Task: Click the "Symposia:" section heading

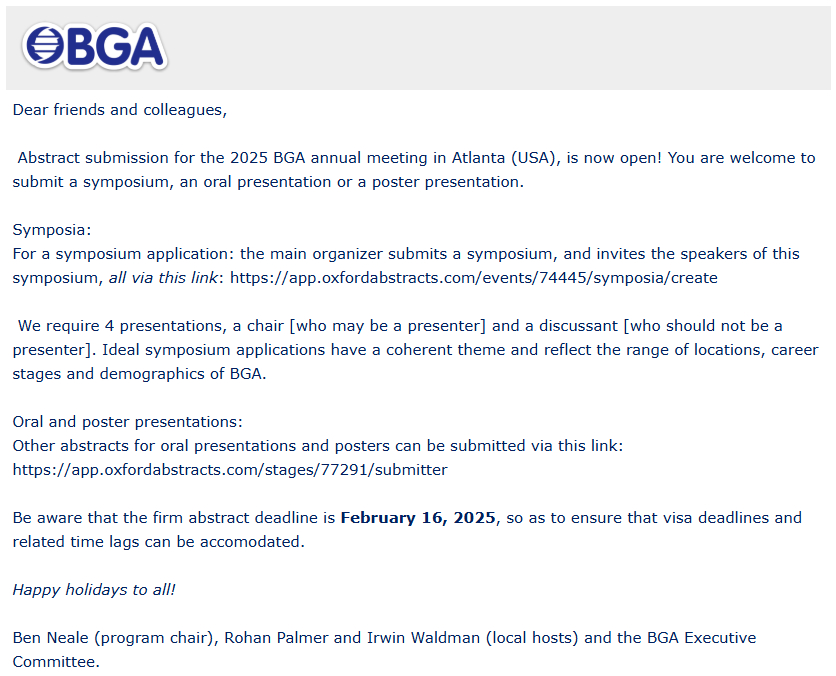Action: tap(52, 229)
